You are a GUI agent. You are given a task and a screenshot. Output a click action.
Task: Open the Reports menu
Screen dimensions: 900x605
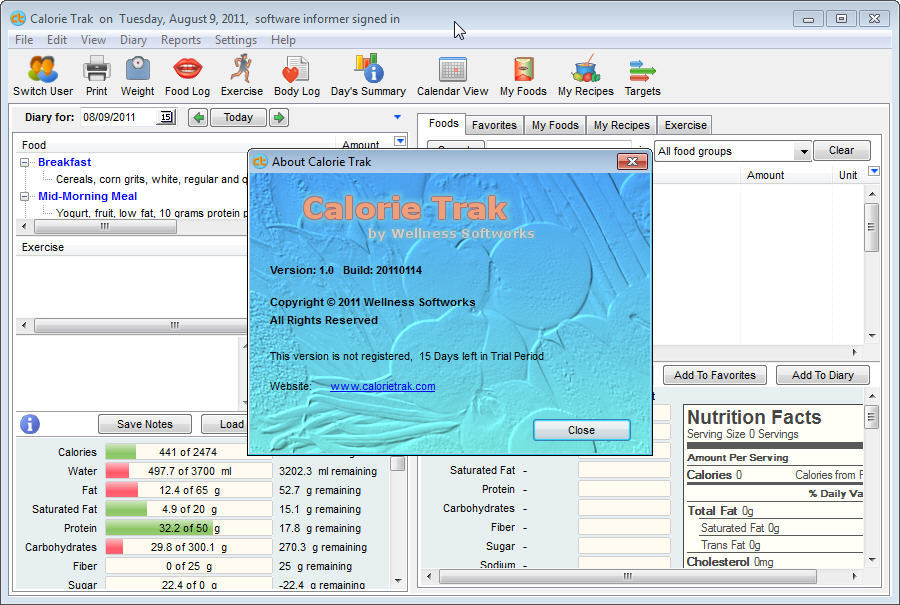tap(181, 40)
